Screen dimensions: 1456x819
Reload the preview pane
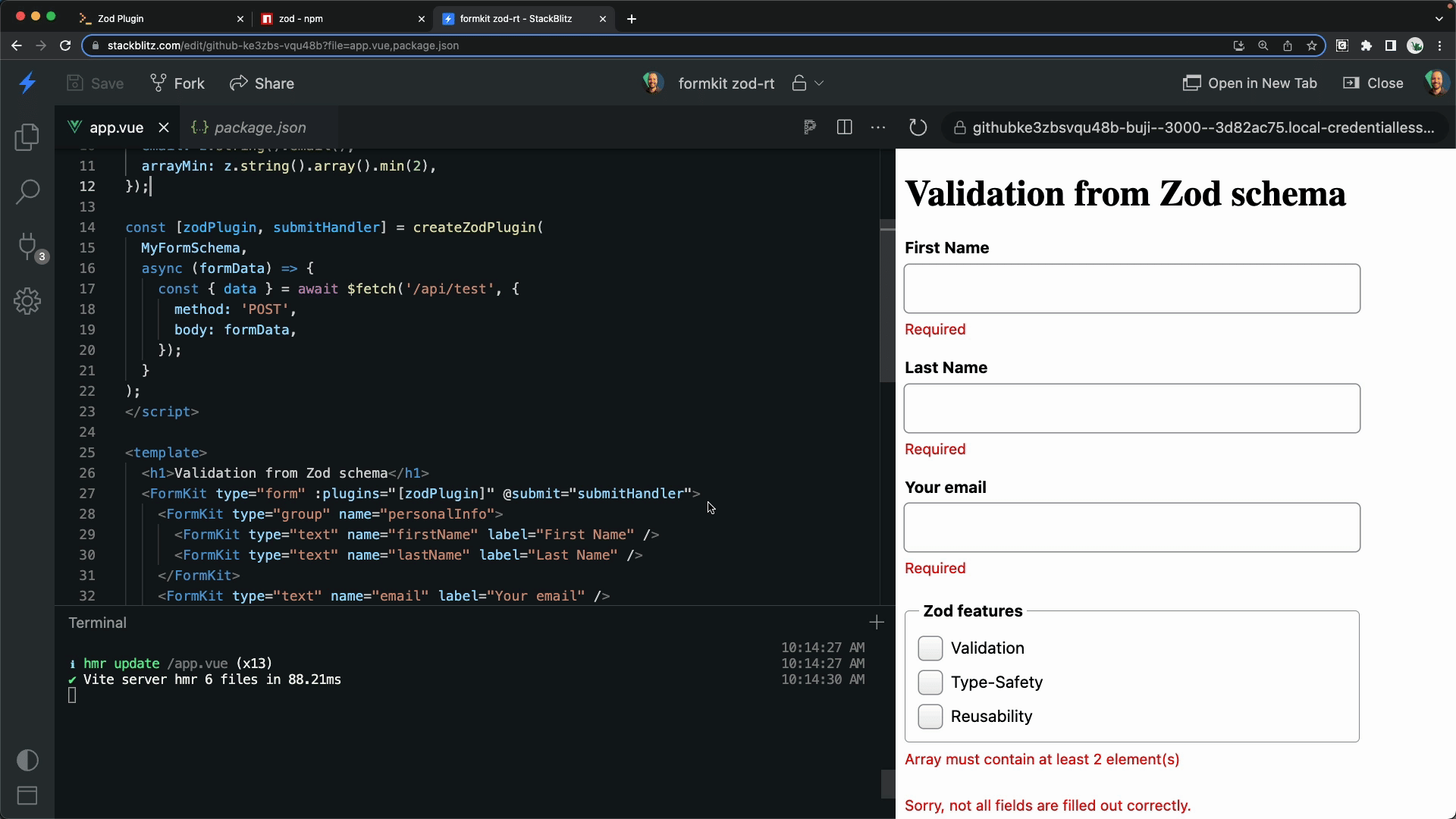(918, 127)
